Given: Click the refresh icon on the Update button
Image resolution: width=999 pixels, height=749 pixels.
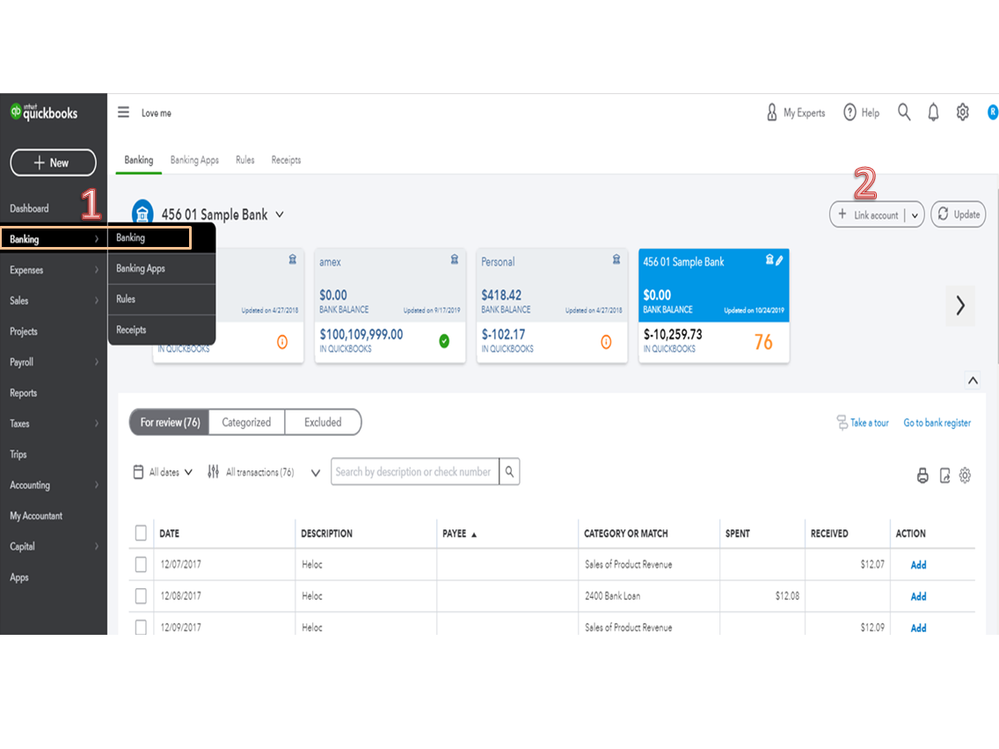Looking at the screenshot, I should click(943, 214).
